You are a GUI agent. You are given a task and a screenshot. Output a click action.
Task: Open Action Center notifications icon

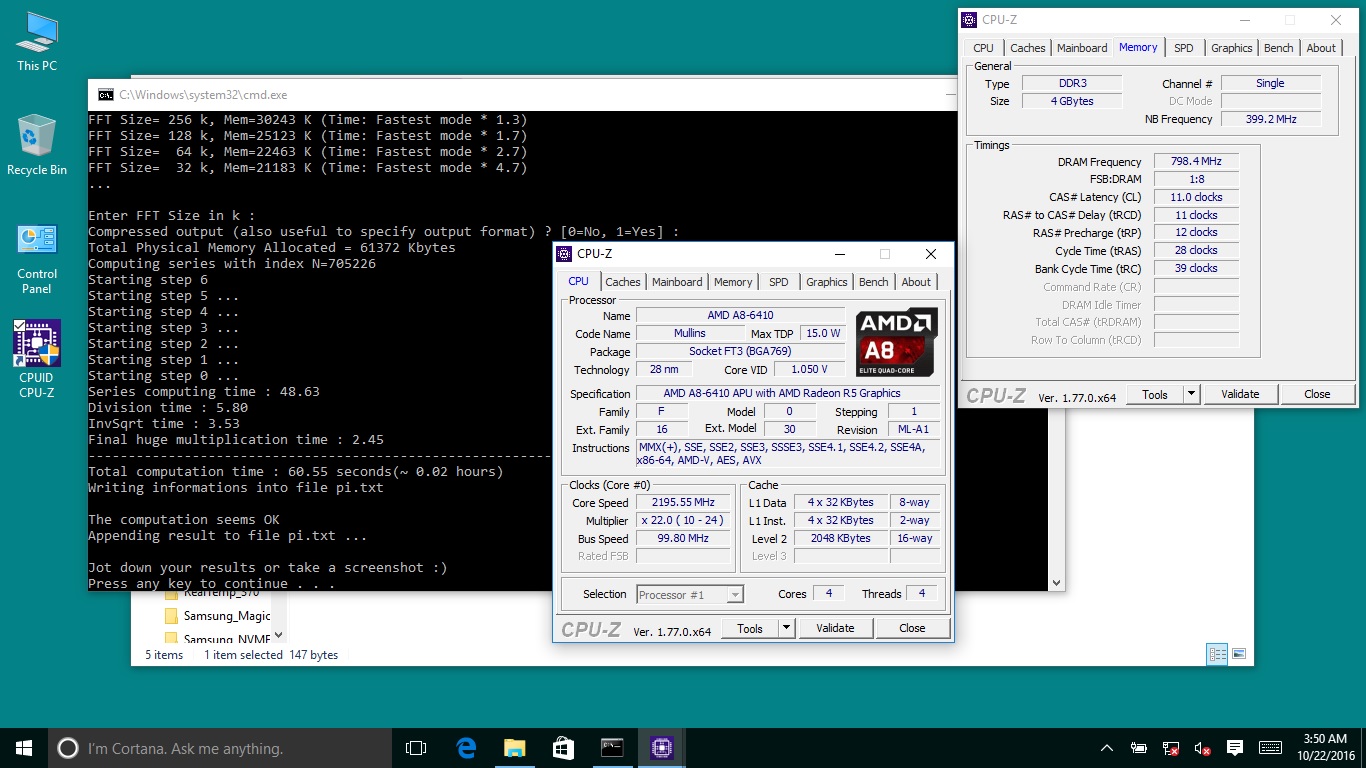[1235, 748]
